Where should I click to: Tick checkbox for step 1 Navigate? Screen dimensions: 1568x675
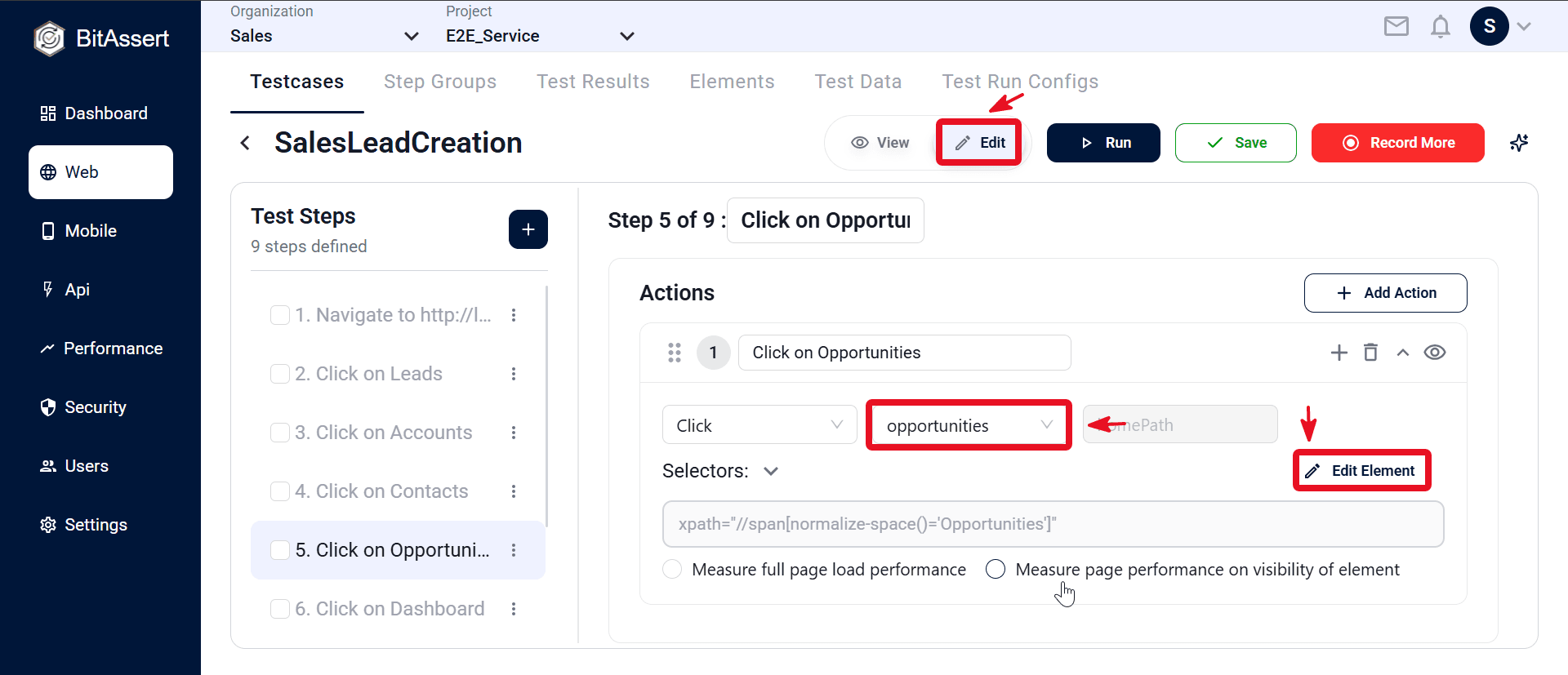(x=280, y=315)
